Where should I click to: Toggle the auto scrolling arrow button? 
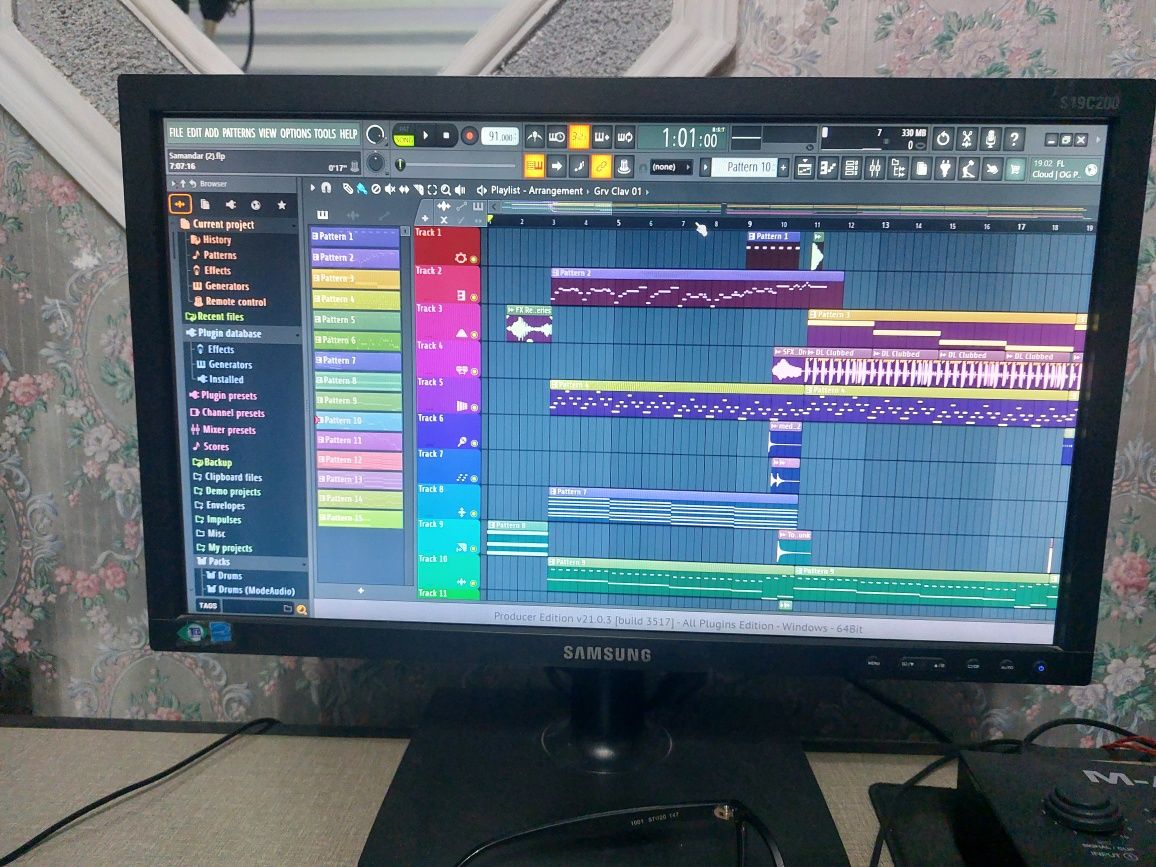pyautogui.click(x=557, y=167)
